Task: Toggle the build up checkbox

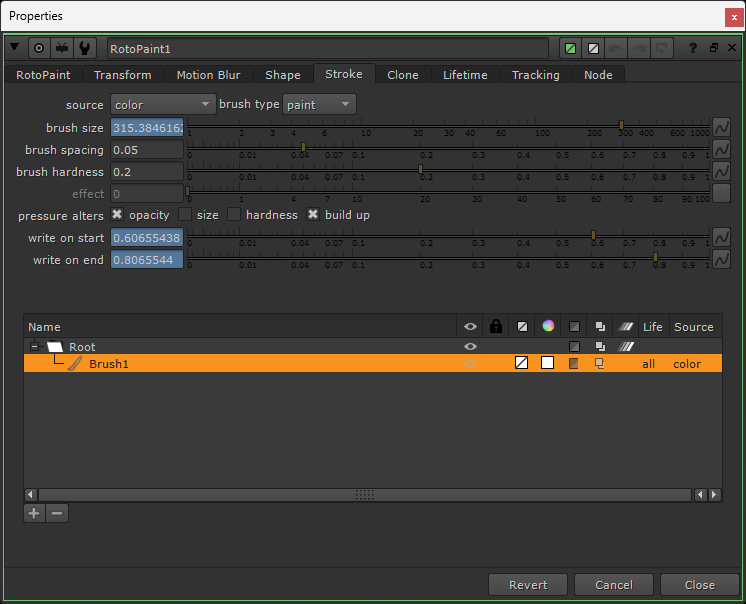Action: 313,214
